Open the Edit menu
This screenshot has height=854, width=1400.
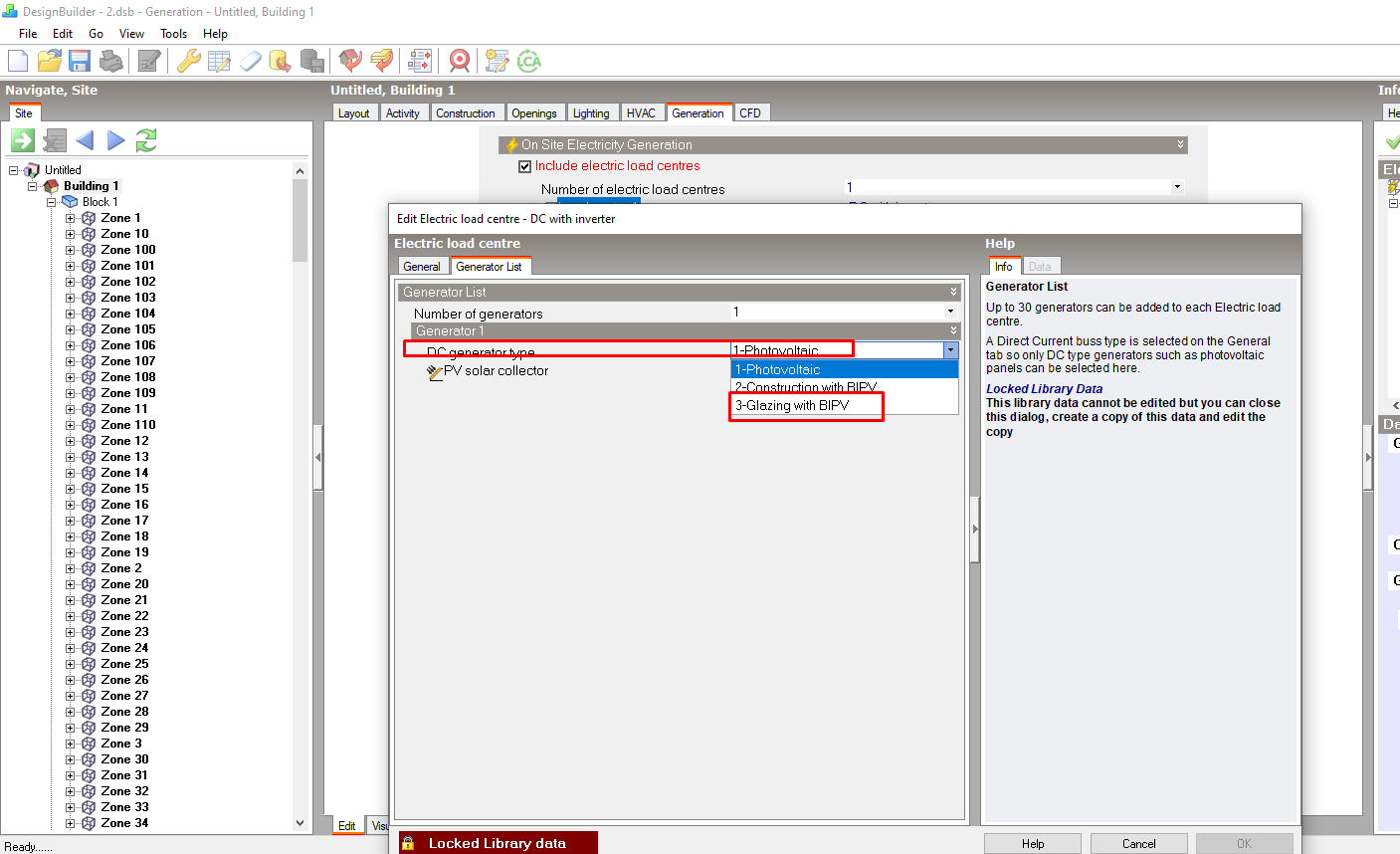63,33
